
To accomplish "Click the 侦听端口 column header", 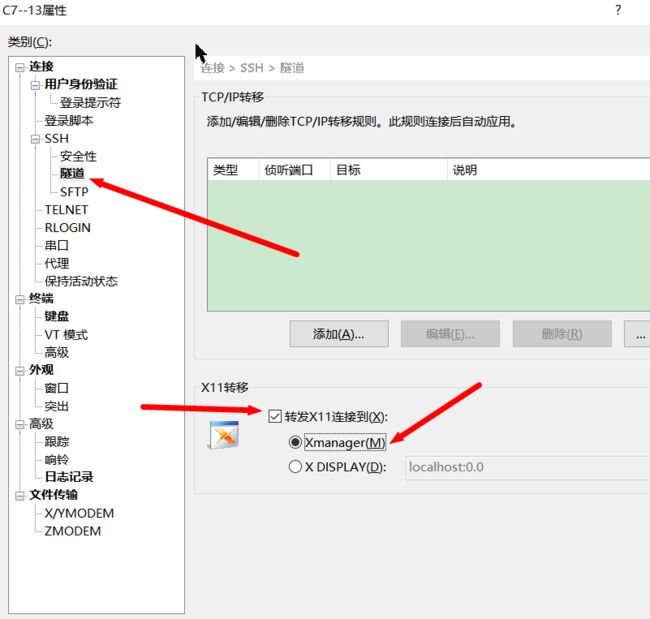I will [295, 170].
